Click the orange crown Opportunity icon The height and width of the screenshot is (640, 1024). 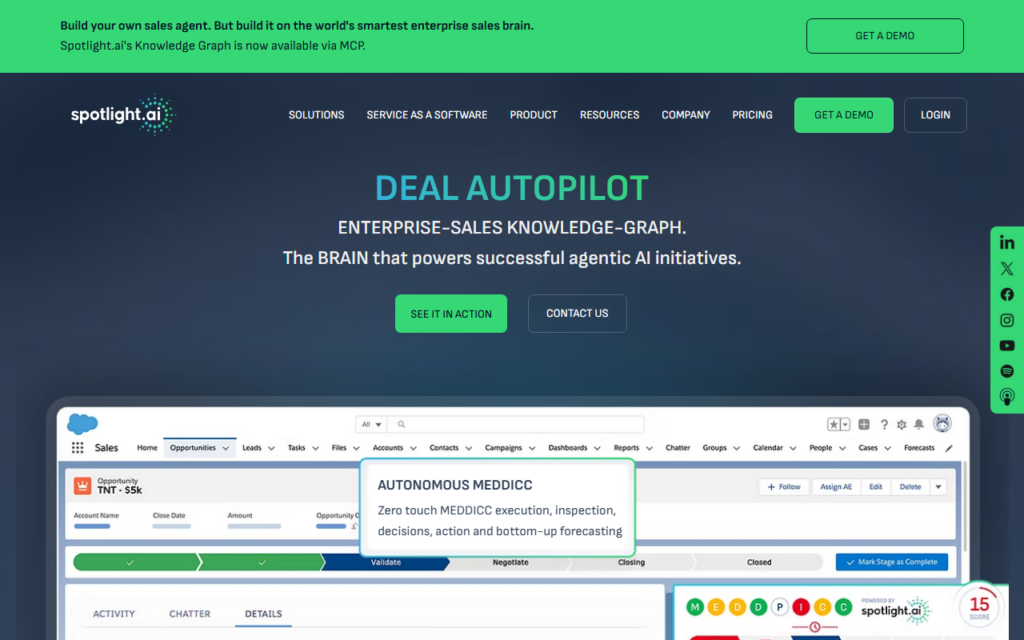pos(82,485)
